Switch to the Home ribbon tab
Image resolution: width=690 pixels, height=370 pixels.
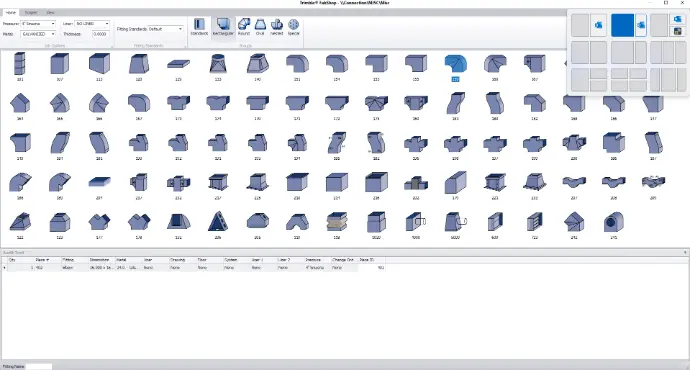11,12
